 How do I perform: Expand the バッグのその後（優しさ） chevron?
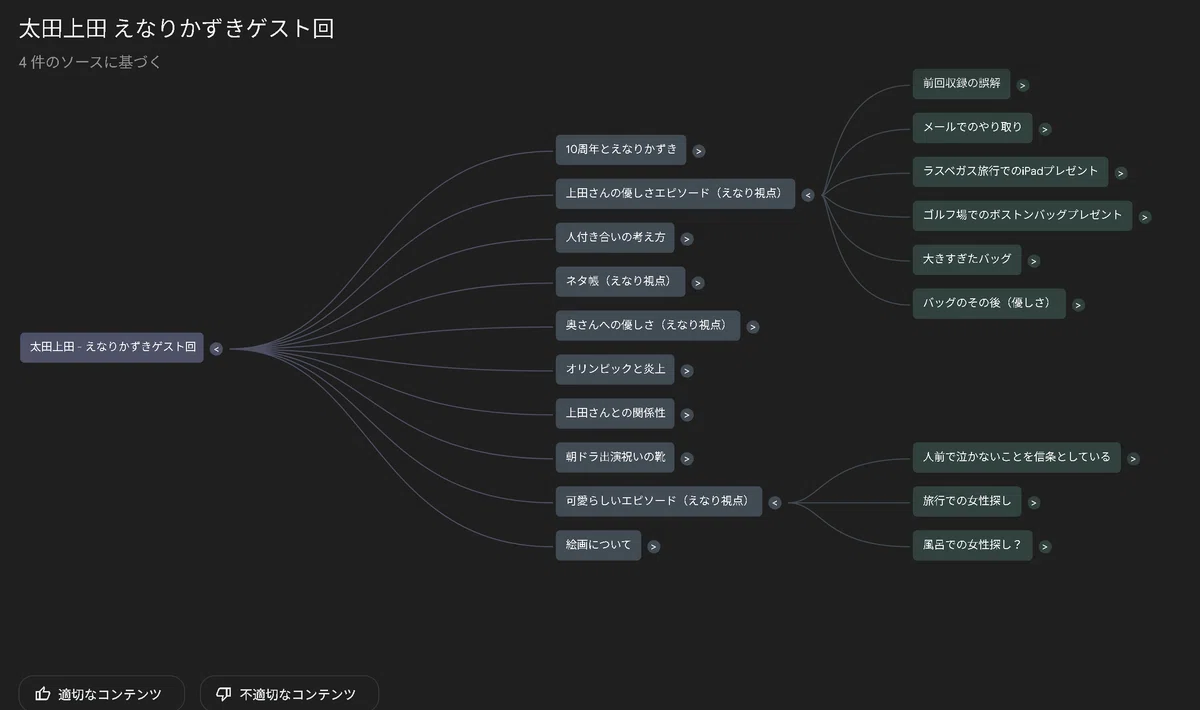1078,305
